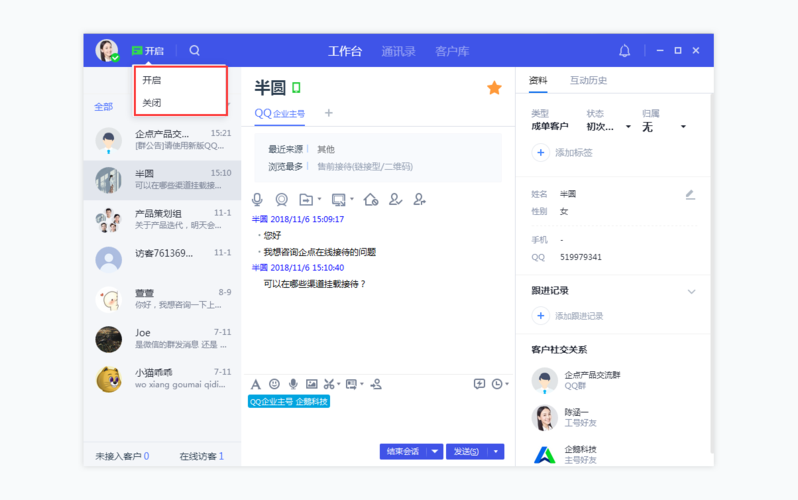Click the insert image icon in input toolbar
The height and width of the screenshot is (500, 798).
(311, 384)
